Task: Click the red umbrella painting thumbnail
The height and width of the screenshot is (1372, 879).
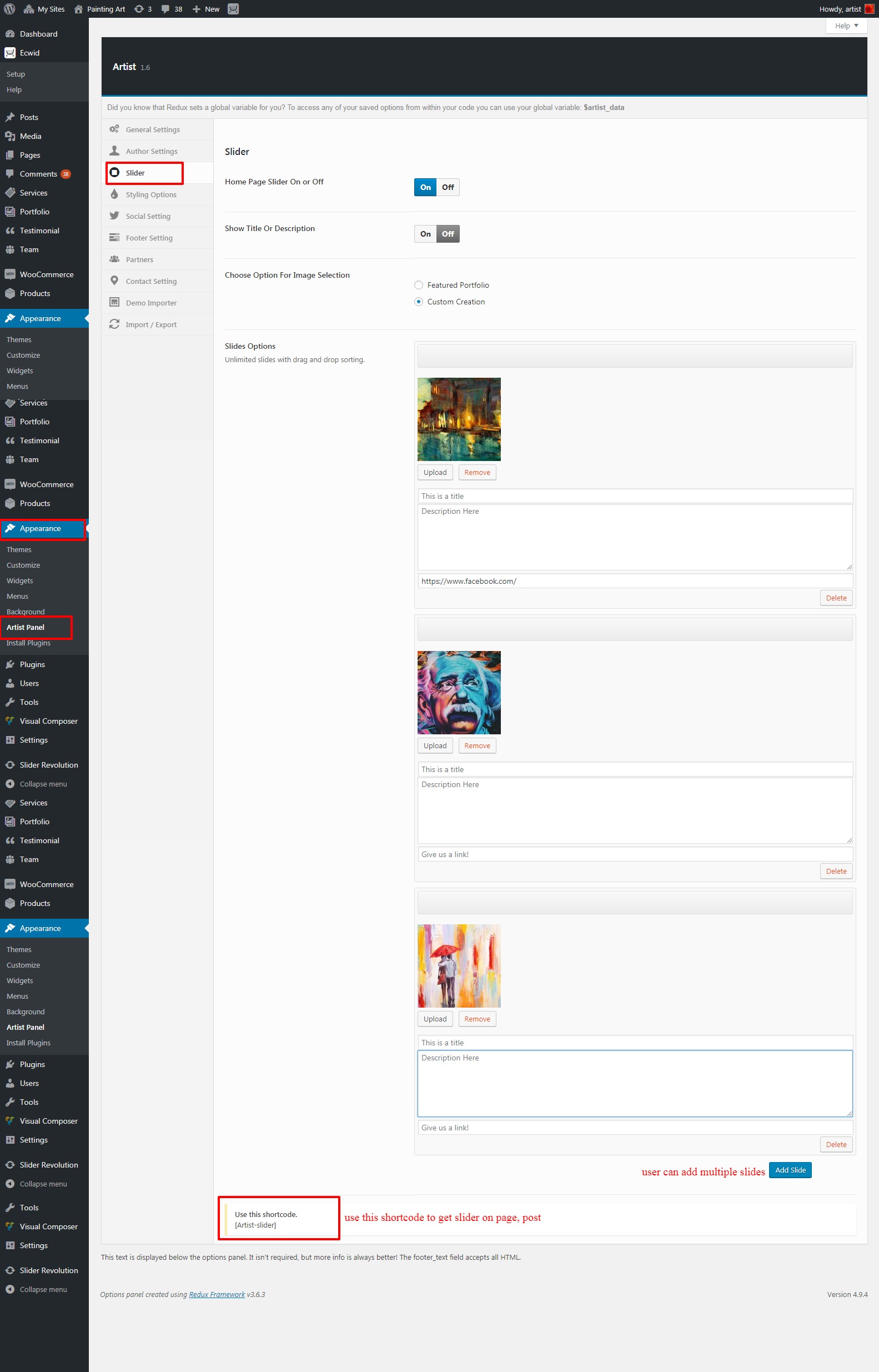Action: point(459,966)
